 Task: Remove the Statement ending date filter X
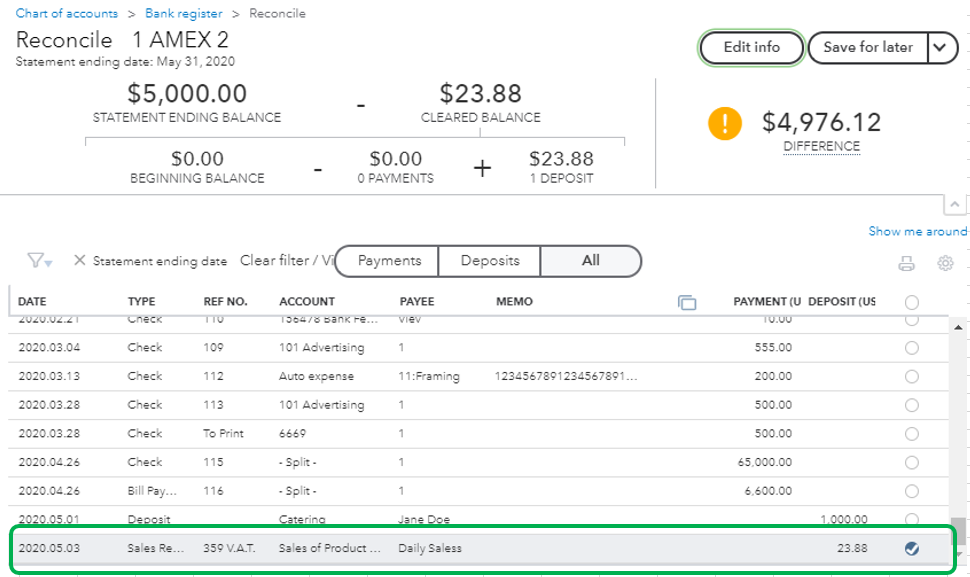point(80,260)
